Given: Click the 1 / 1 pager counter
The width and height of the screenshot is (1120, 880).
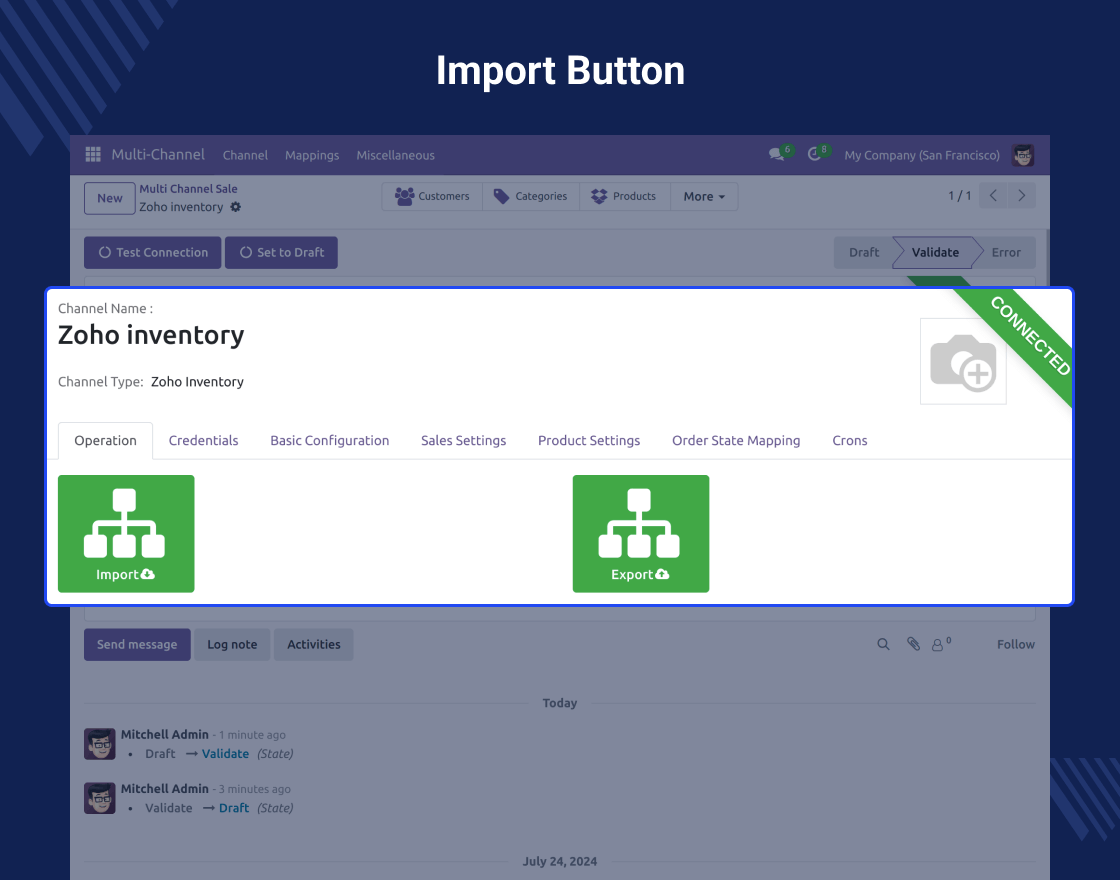Looking at the screenshot, I should click(x=959, y=196).
